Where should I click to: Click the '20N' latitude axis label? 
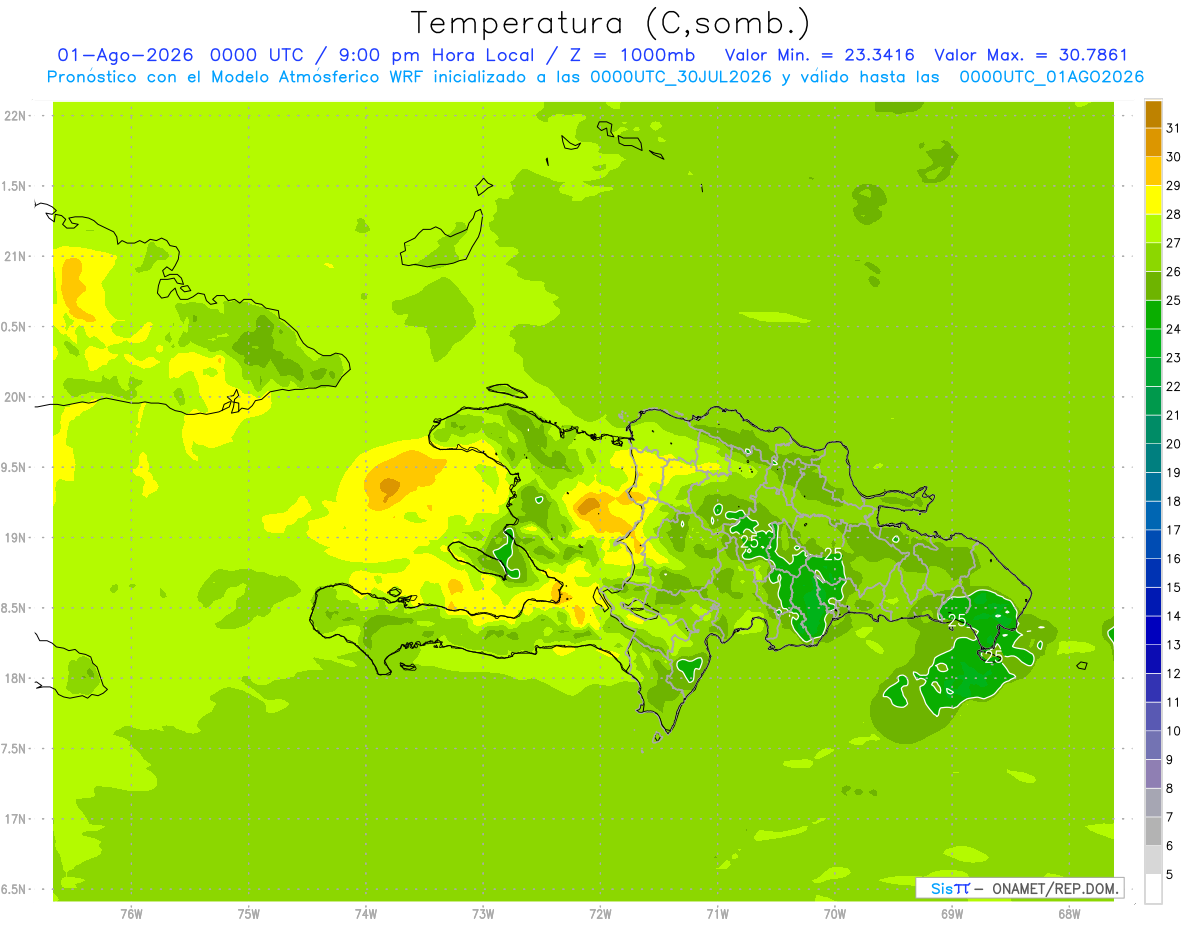pyautogui.click(x=15, y=397)
